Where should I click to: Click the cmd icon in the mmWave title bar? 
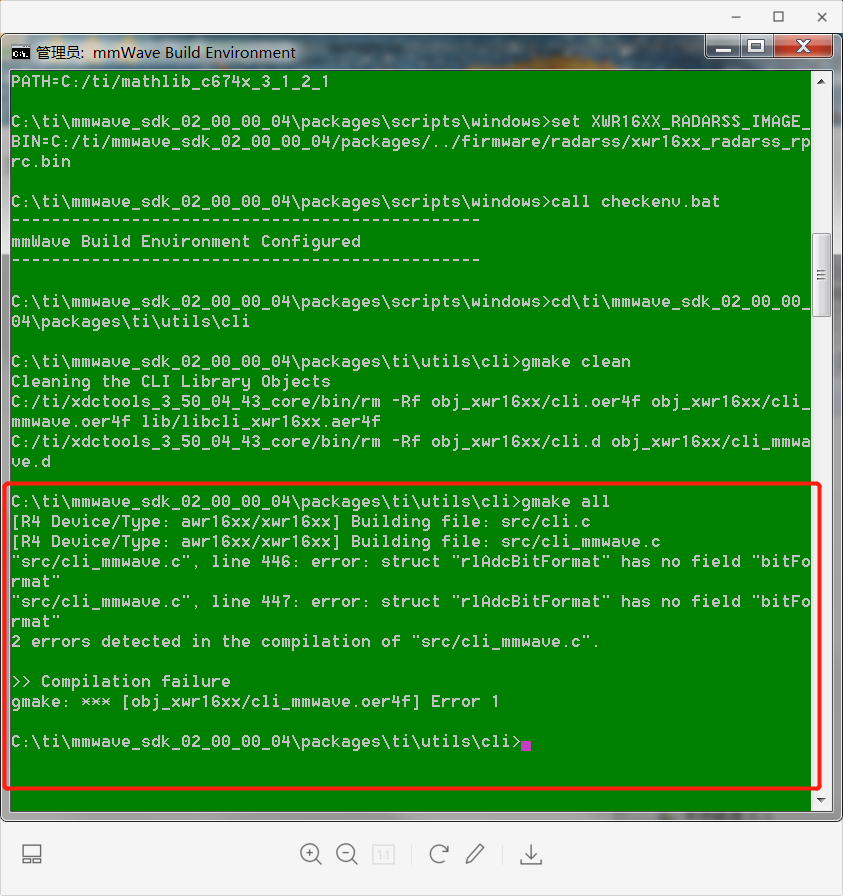click(21, 53)
